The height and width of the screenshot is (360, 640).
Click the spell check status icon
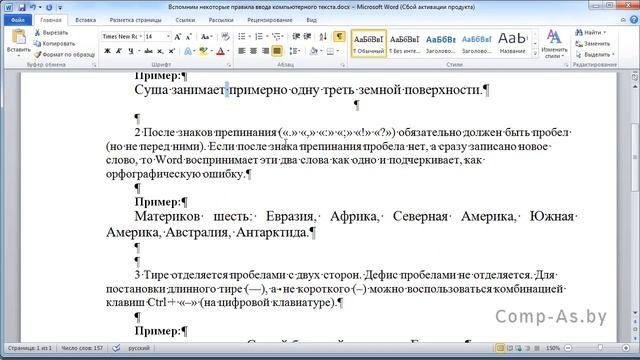click(116, 348)
